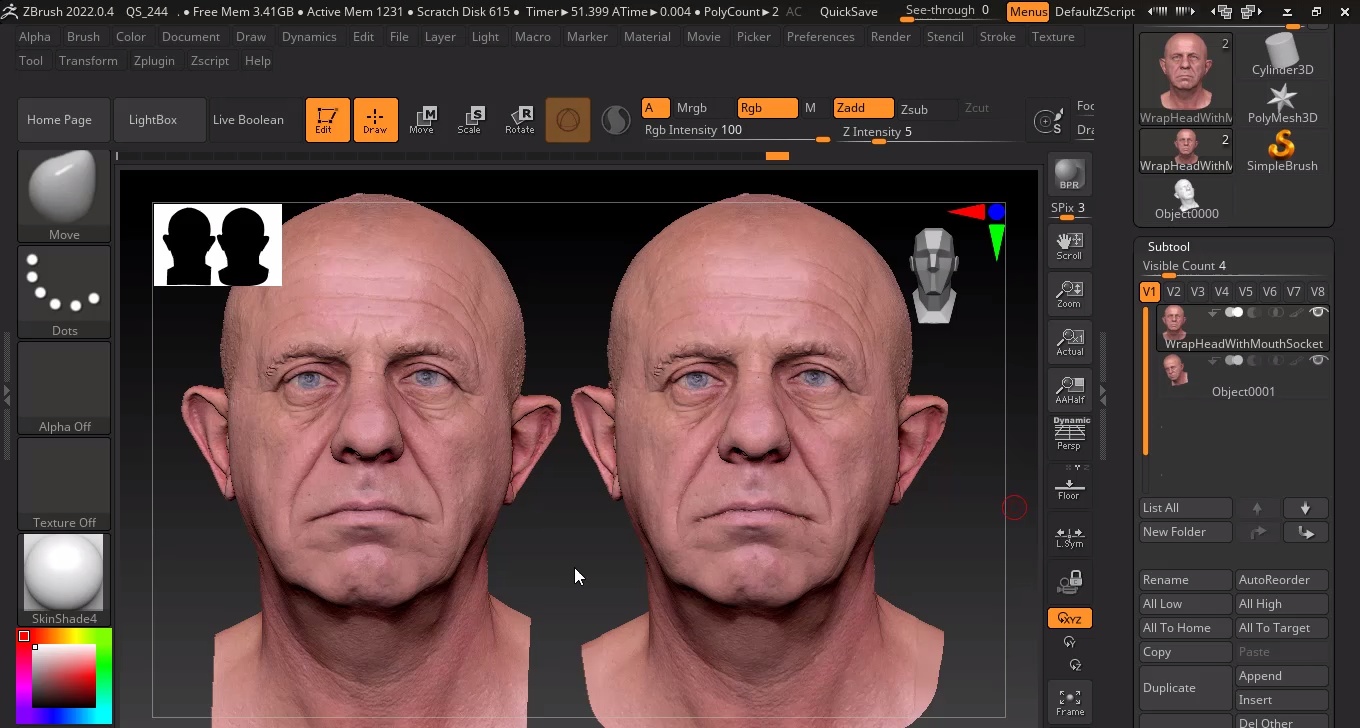
Task: Select the PolyMesh3D tool icon
Action: [1282, 99]
